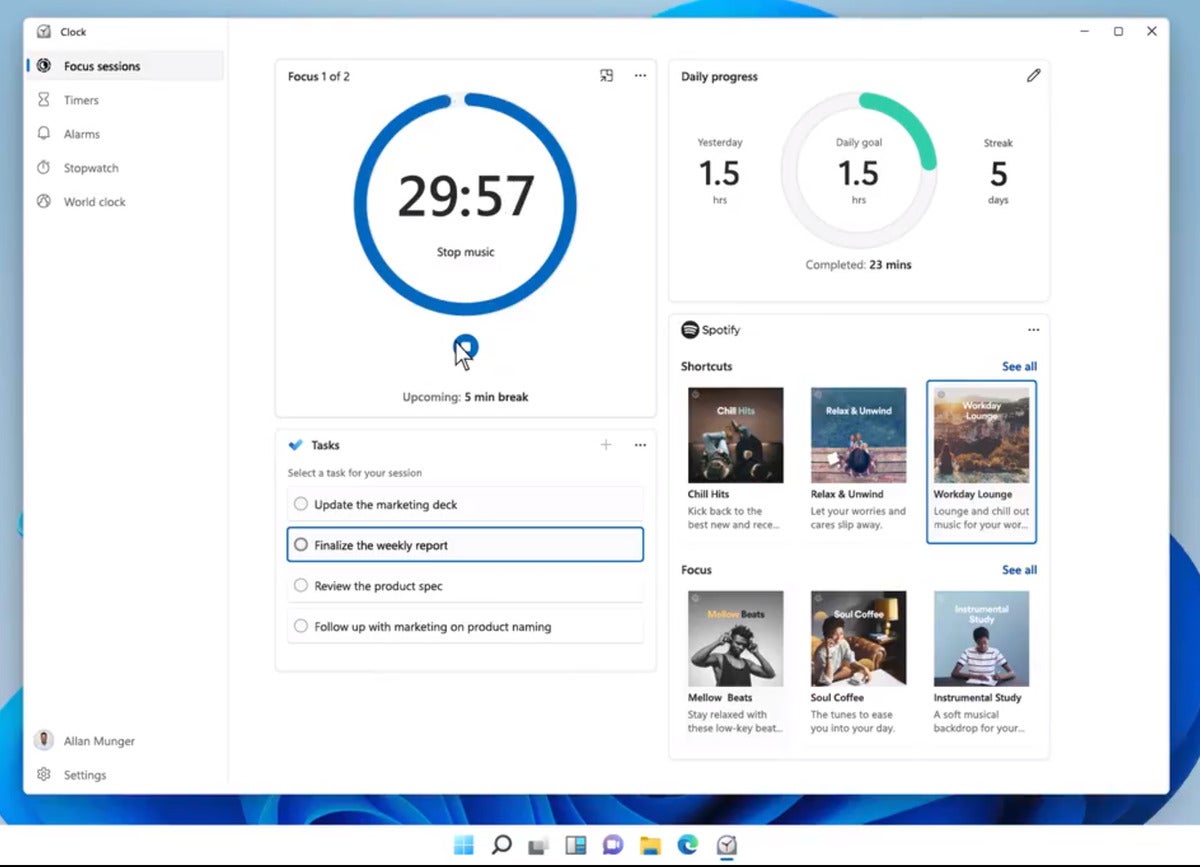Open more options menu in Focus panel
1200x867 pixels.
[640, 76]
